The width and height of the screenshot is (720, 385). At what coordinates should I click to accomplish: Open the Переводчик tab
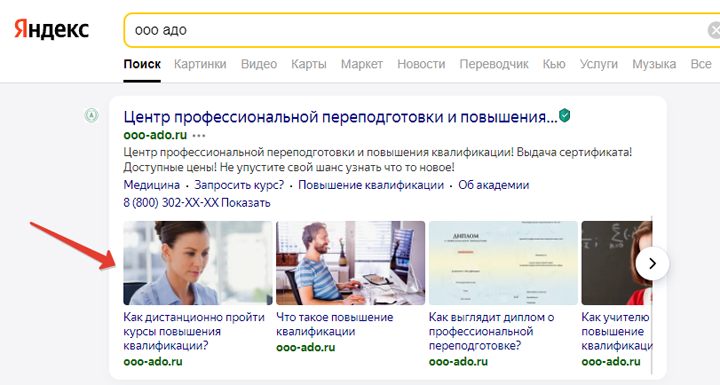pyautogui.click(x=494, y=64)
